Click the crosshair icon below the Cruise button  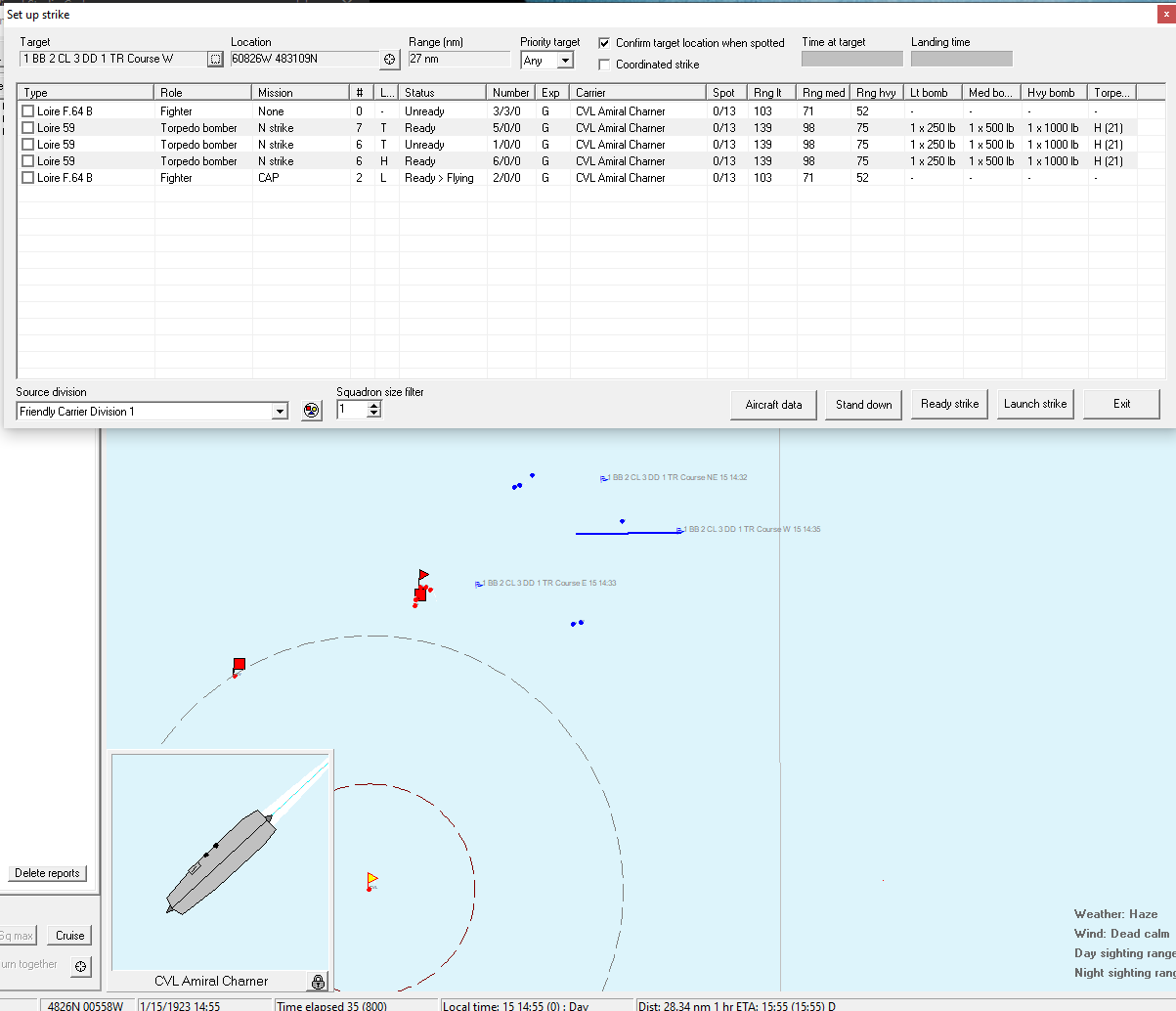pos(81,967)
